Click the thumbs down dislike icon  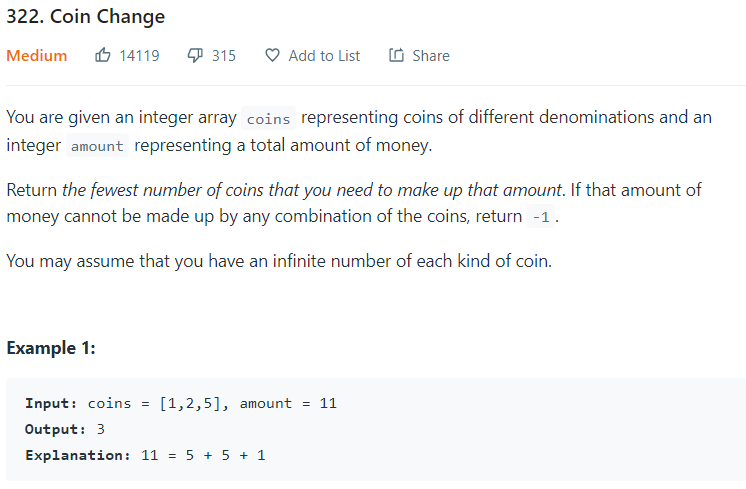tap(195, 55)
